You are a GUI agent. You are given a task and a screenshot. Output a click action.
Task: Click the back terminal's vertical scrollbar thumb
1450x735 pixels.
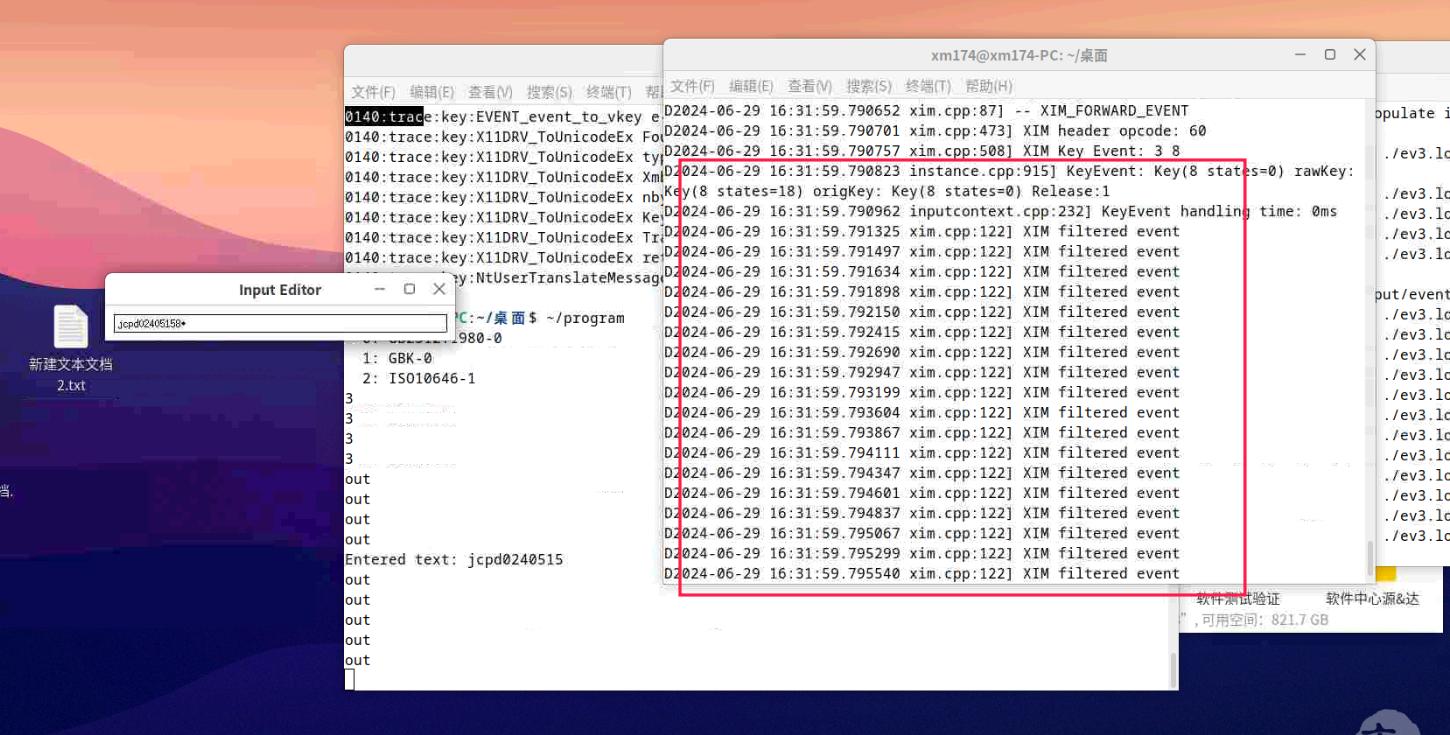[1173, 668]
